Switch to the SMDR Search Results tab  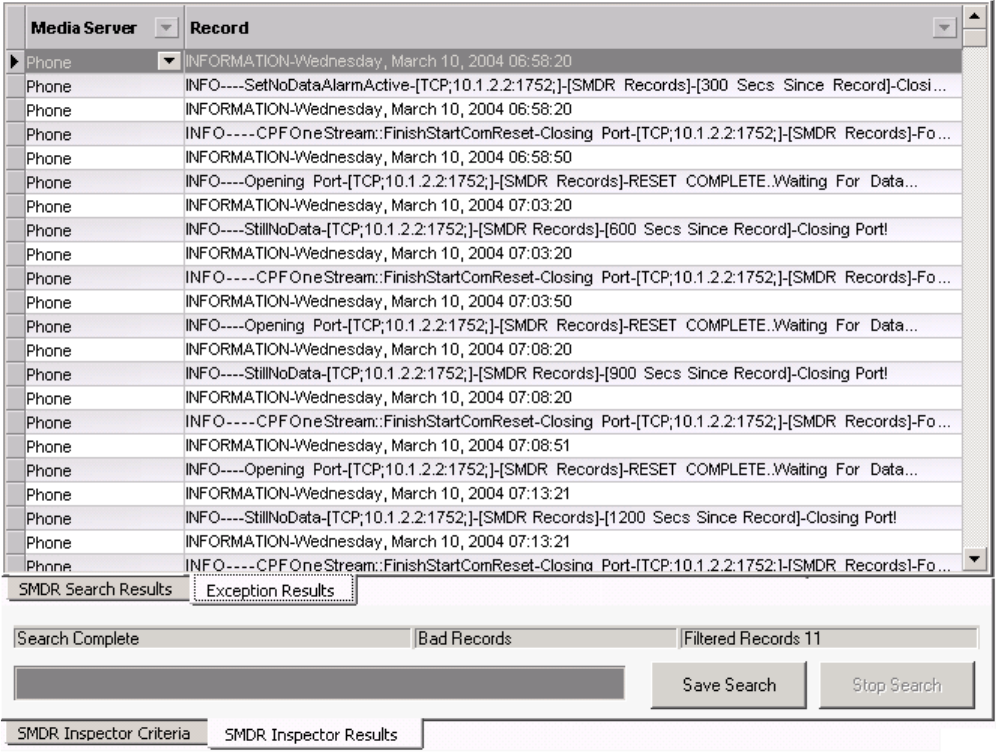point(95,589)
